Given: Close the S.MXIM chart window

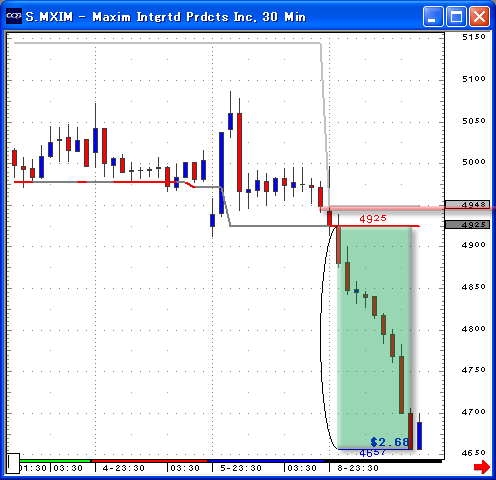Looking at the screenshot, I should coord(479,16).
